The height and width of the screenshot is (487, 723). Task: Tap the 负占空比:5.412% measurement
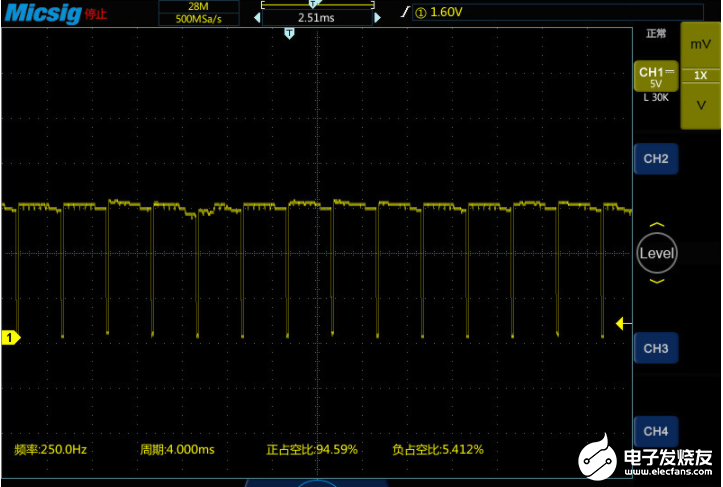tap(438, 450)
